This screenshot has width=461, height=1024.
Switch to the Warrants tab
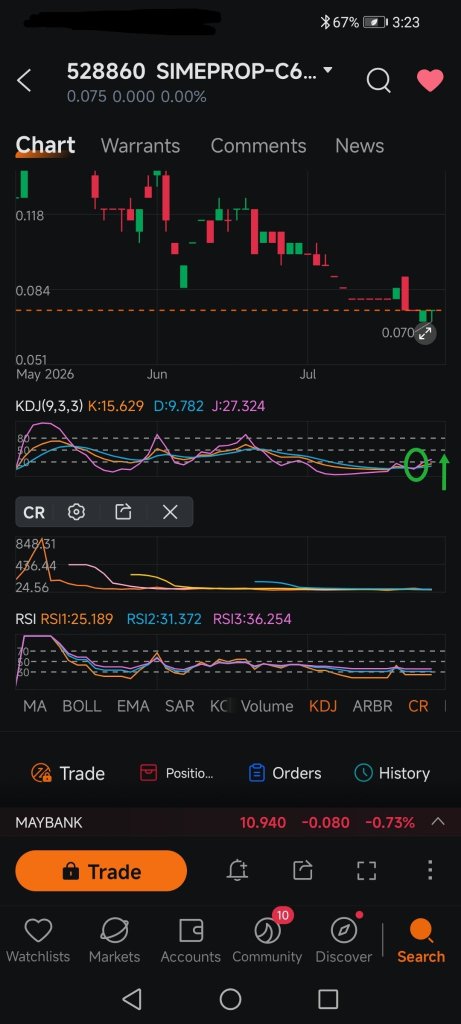click(140, 146)
